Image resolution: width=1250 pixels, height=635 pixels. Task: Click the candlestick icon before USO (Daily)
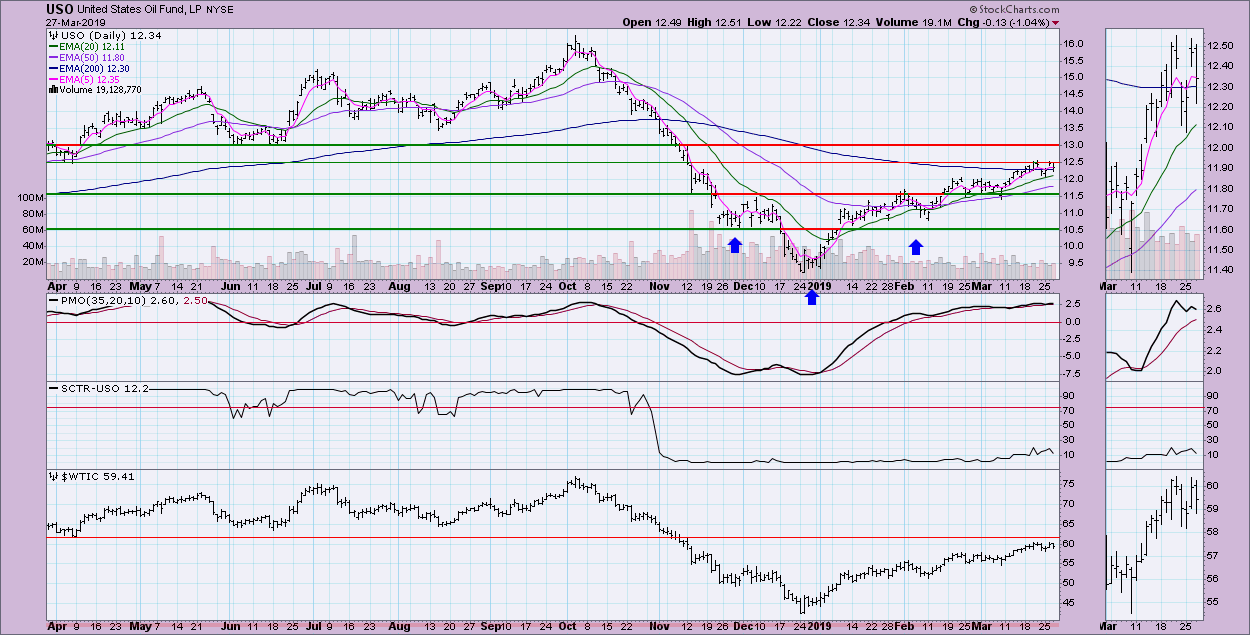(x=54, y=36)
